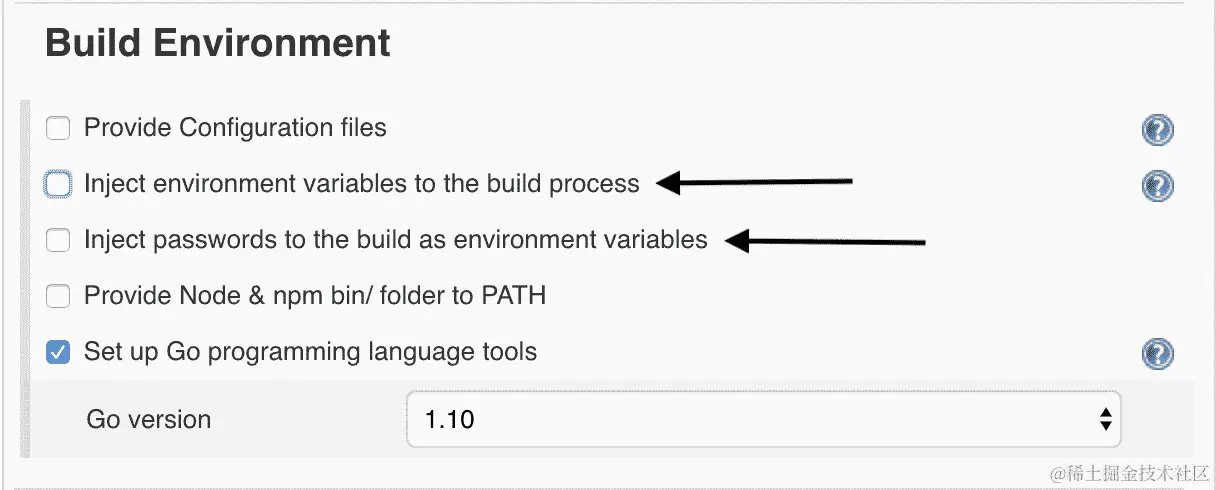Screen dimensions: 1216x490
Task: Click the 'Provide Node & npm bin/ folder to PATH' text
Action: (314, 296)
